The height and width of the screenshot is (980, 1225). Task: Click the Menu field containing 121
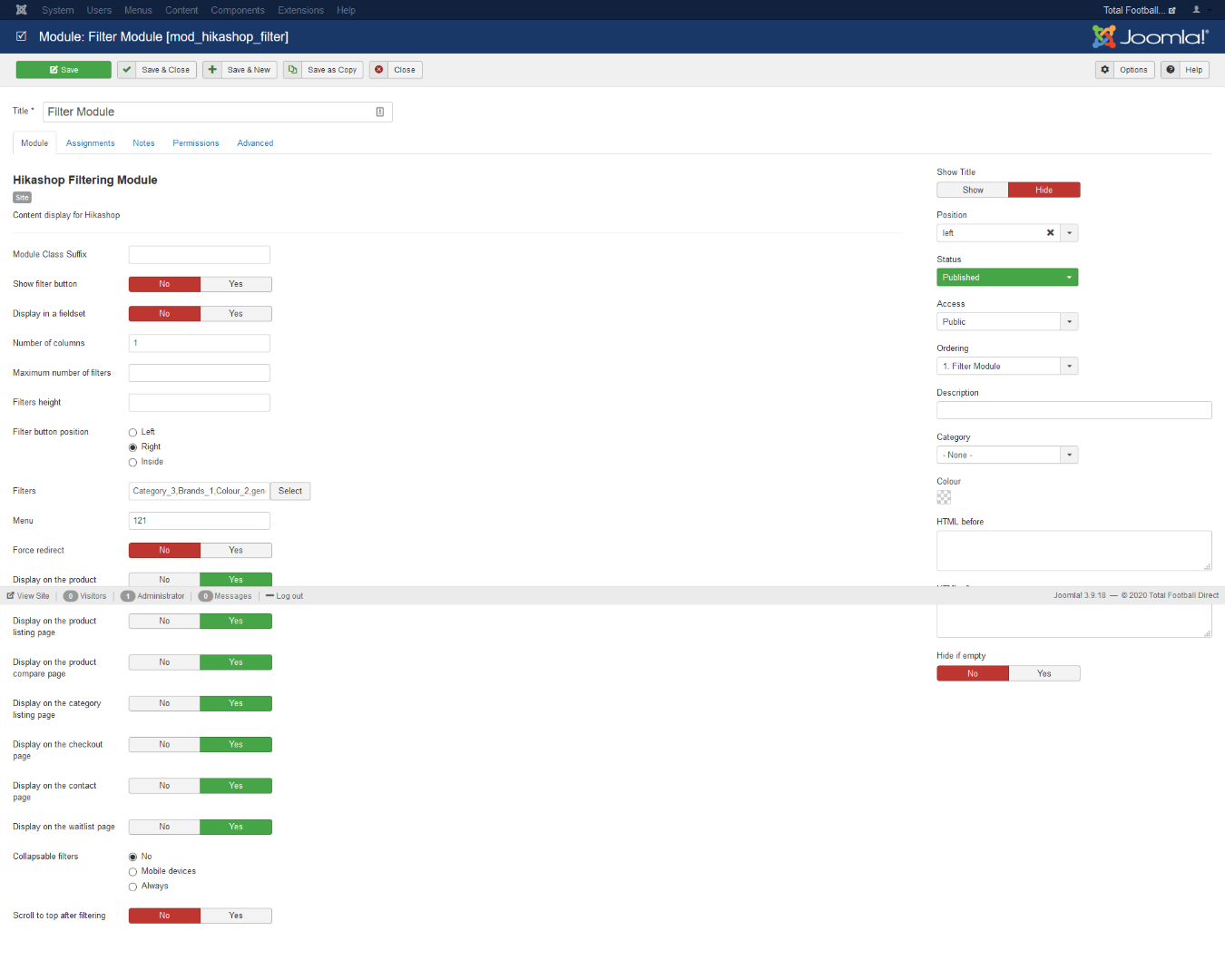200,521
